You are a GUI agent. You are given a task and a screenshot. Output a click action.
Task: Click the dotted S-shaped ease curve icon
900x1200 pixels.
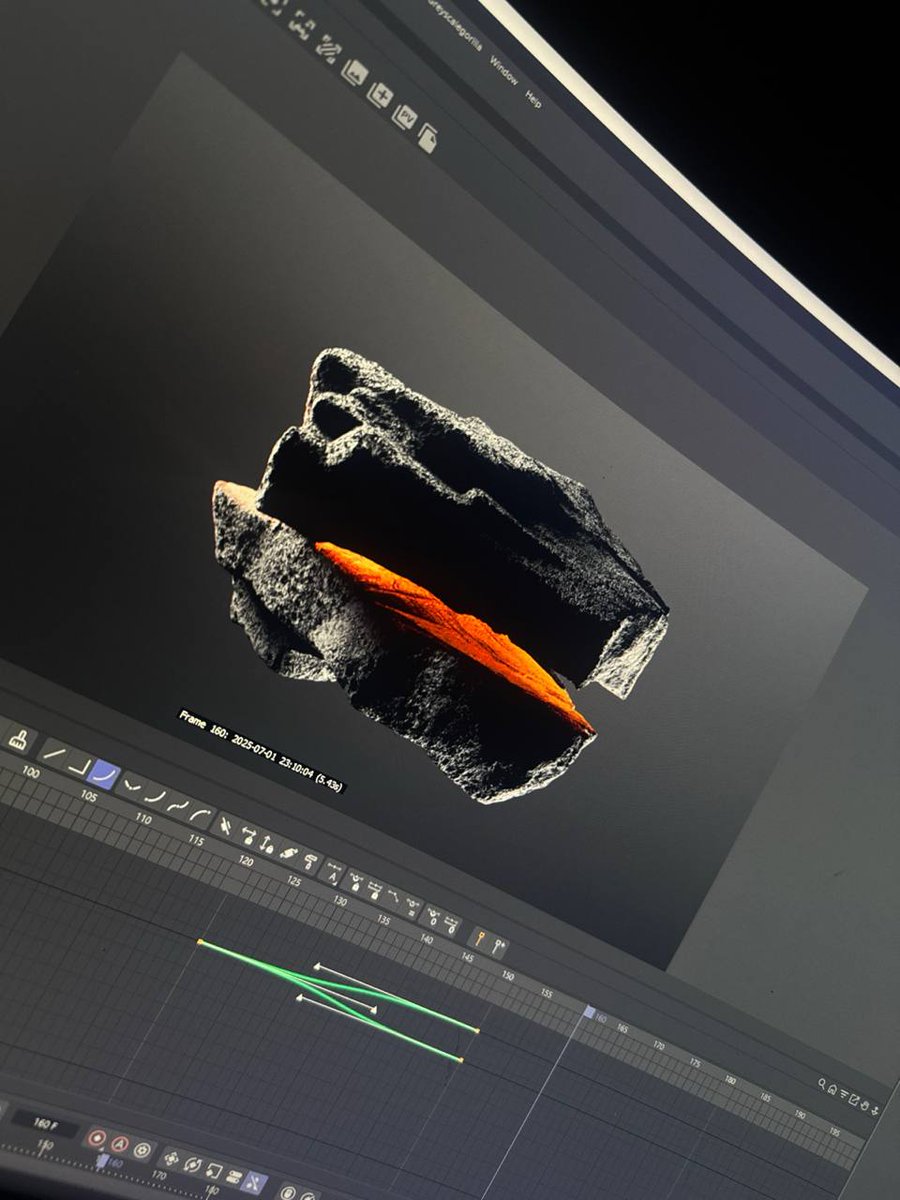pyautogui.click(x=178, y=806)
